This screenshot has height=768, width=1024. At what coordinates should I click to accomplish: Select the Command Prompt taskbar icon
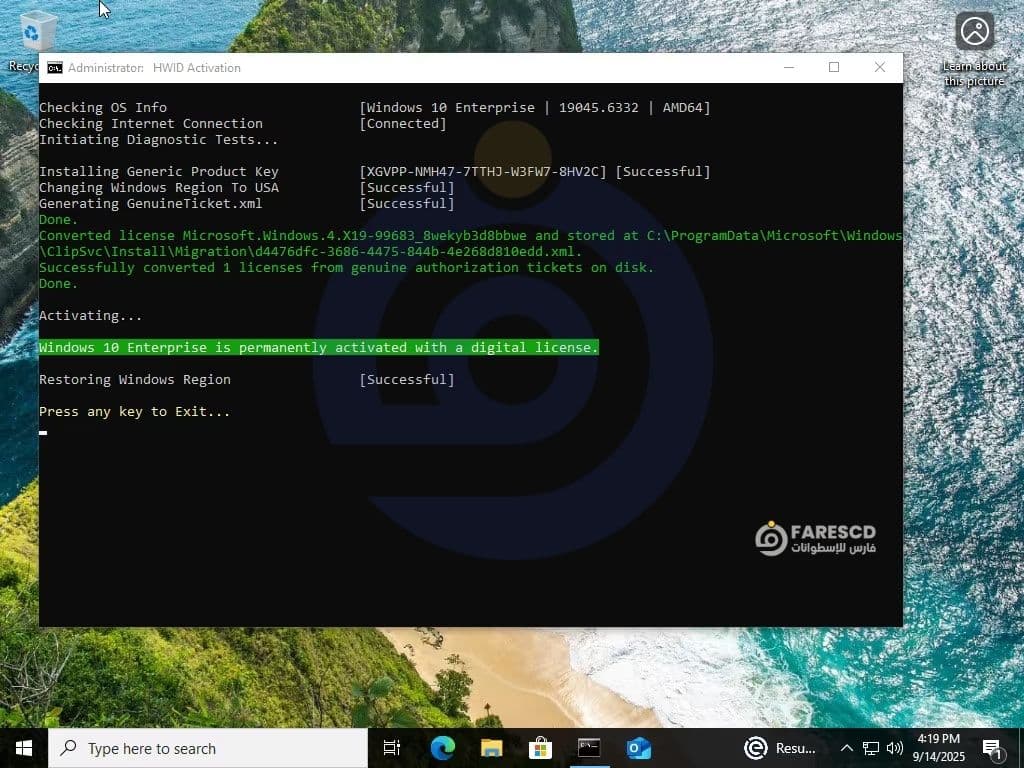pyautogui.click(x=589, y=748)
